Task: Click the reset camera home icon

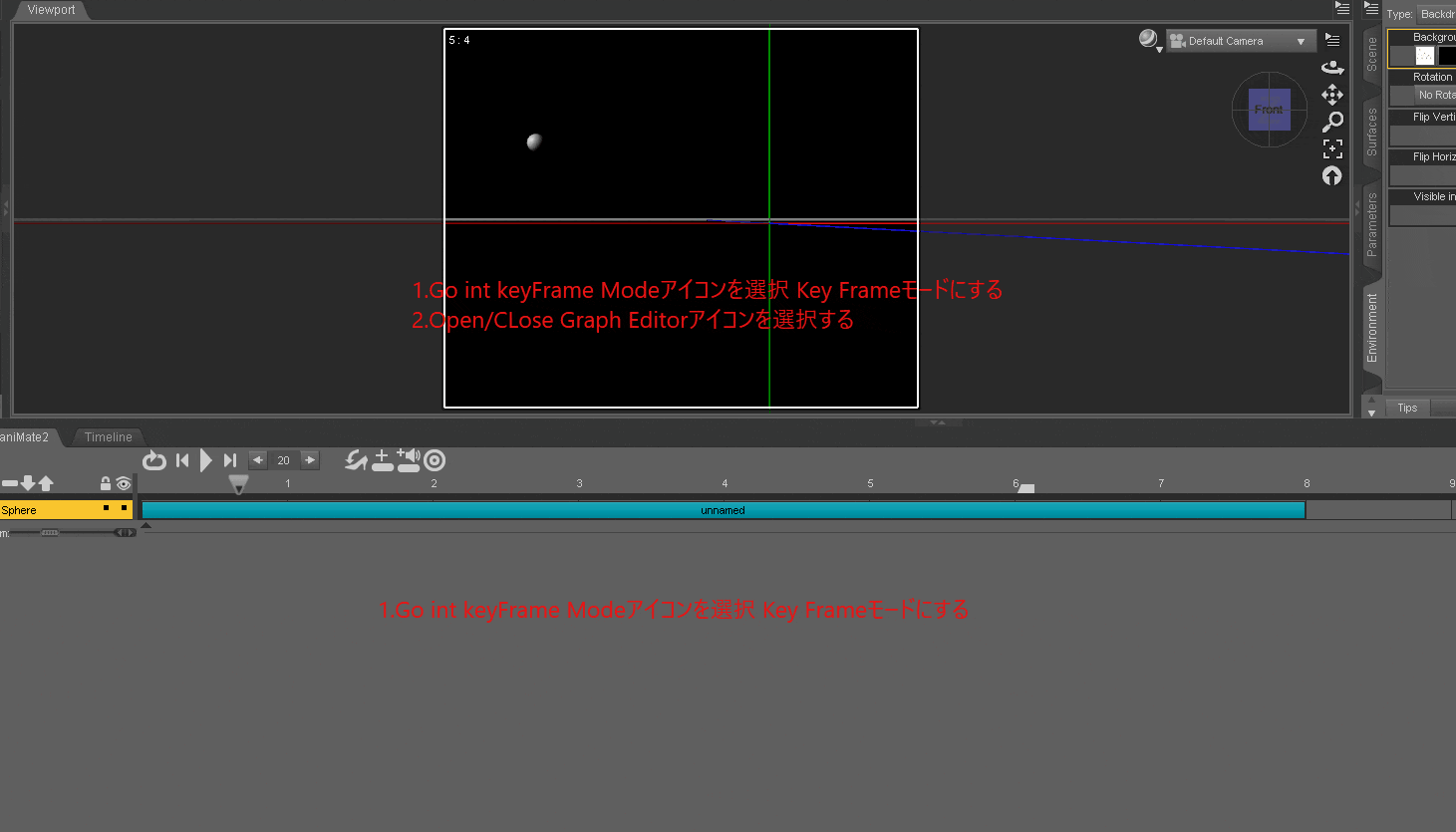Action: click(1332, 175)
